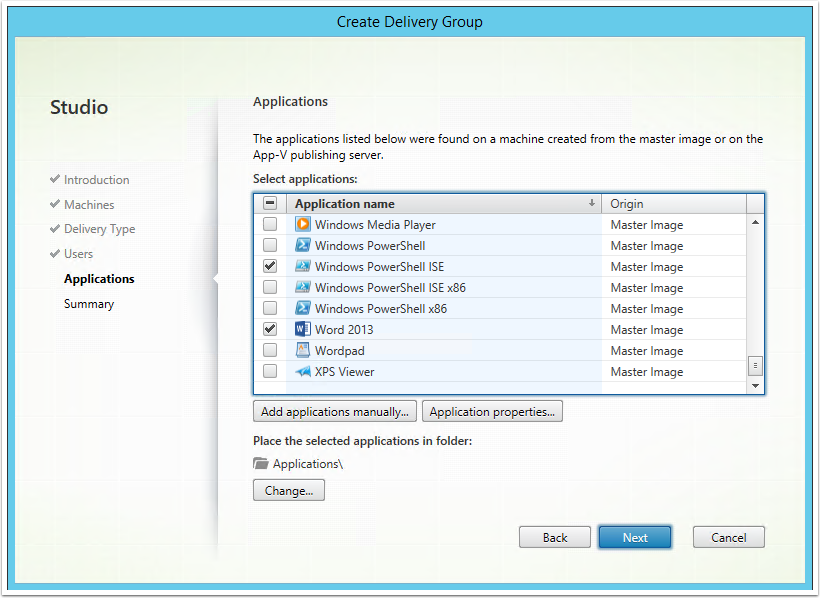The width and height of the screenshot is (820, 598).
Task: Click the Applications folder icon
Action: [260, 464]
